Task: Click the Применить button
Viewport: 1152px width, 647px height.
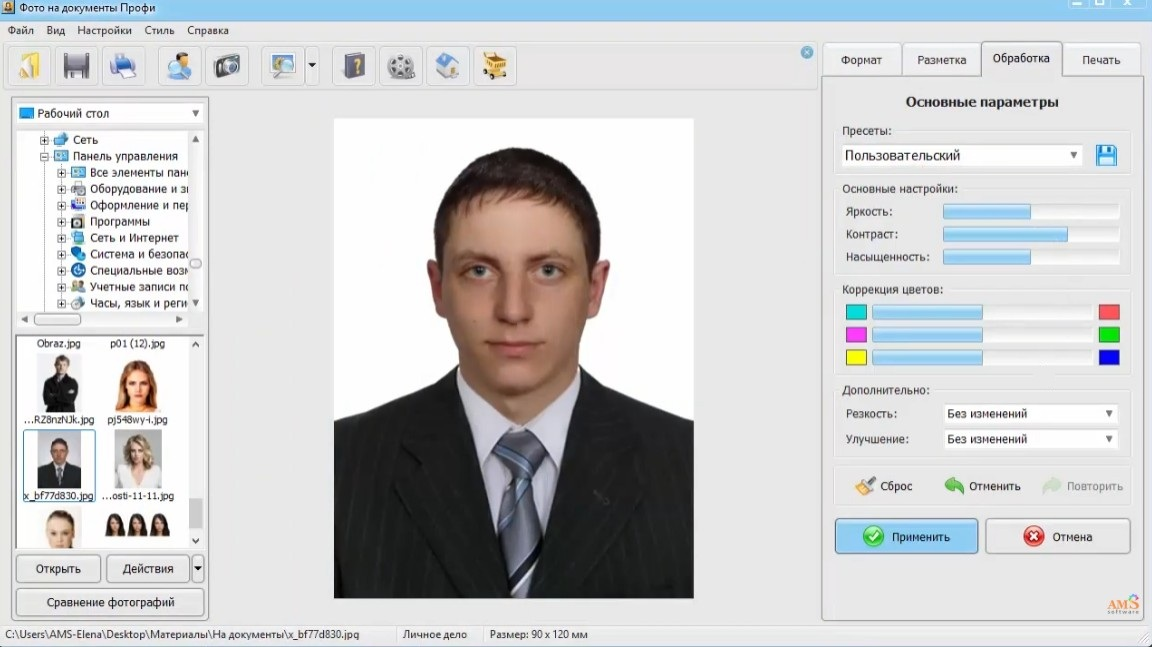Action: click(x=906, y=537)
